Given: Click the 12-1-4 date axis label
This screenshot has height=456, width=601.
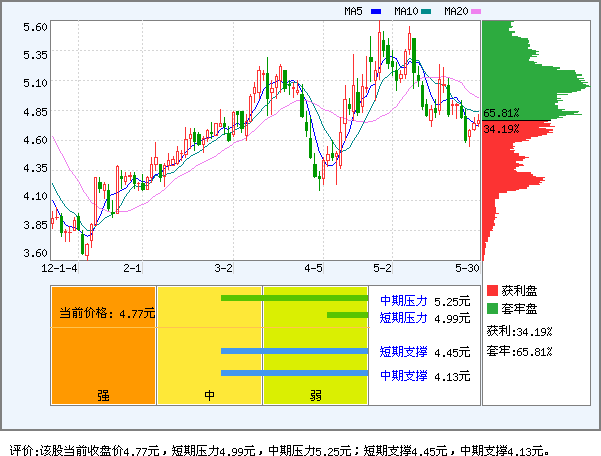Looking at the screenshot, I should (59, 268).
